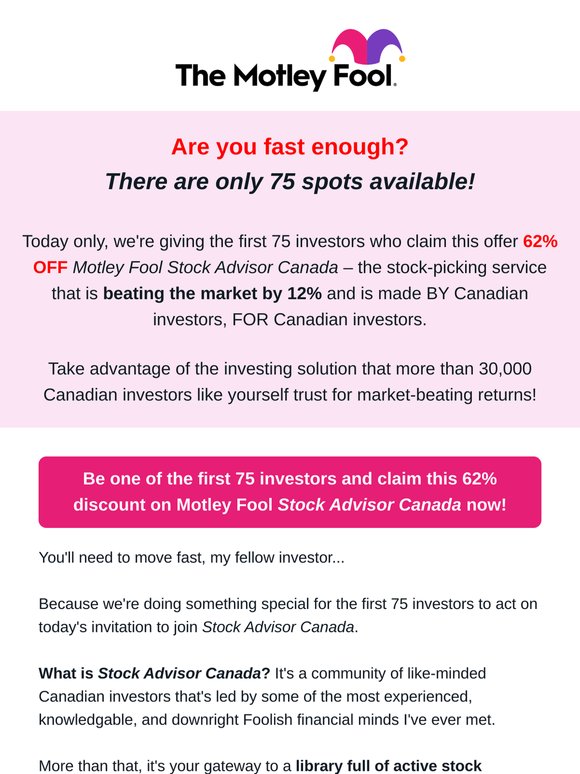This screenshot has height=774, width=580.
Task: Click 'You'll need to move fast' line
Action: click(192, 557)
